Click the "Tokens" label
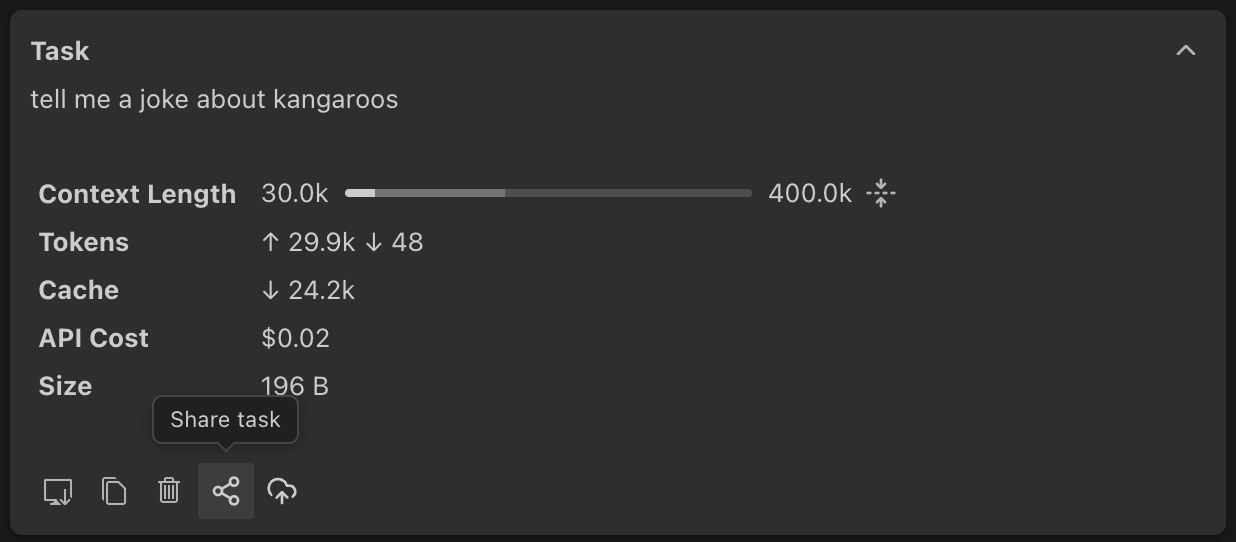 (x=84, y=242)
